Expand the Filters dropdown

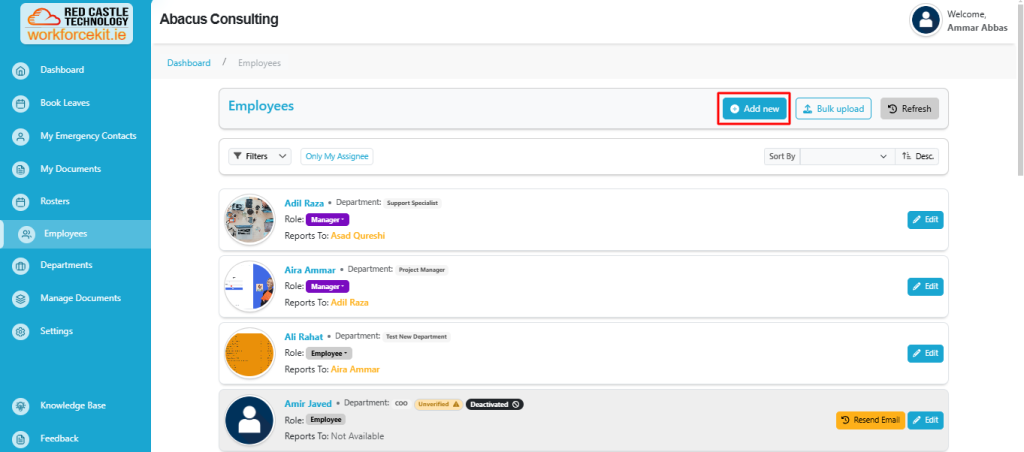(x=259, y=156)
